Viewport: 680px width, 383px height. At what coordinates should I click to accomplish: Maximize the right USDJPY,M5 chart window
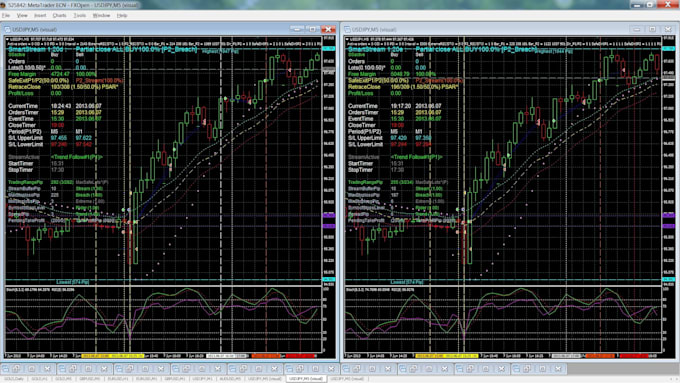pyautogui.click(x=652, y=29)
